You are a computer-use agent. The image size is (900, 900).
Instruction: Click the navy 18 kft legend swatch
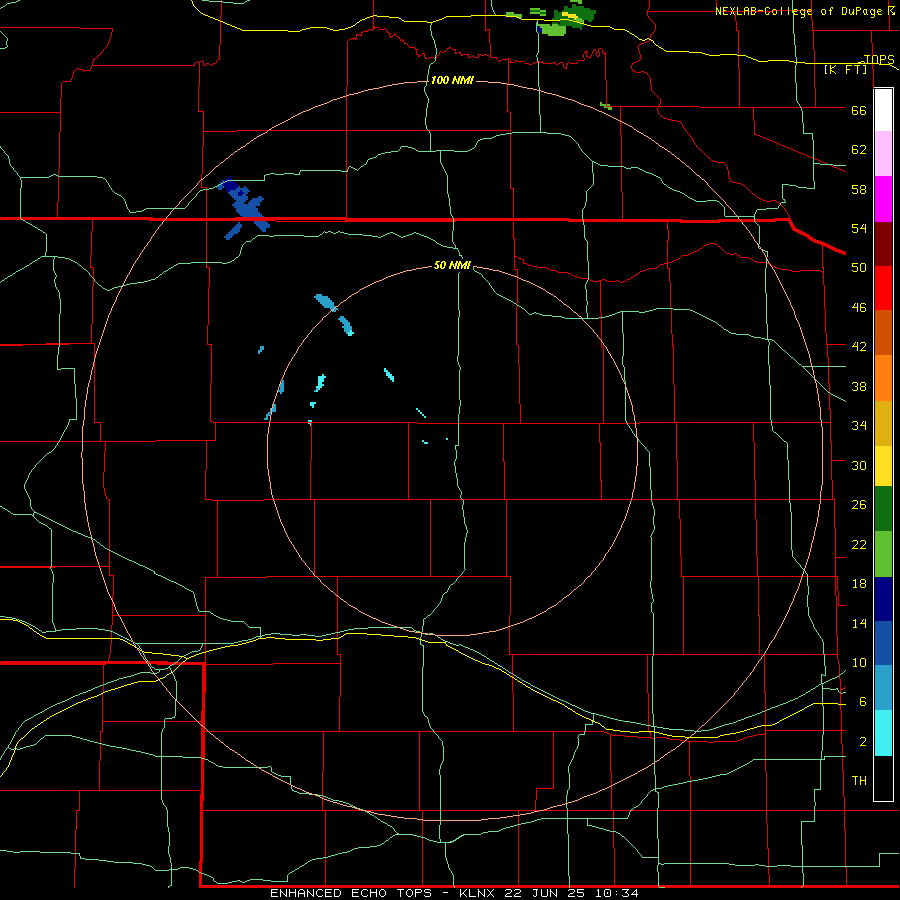[883, 599]
